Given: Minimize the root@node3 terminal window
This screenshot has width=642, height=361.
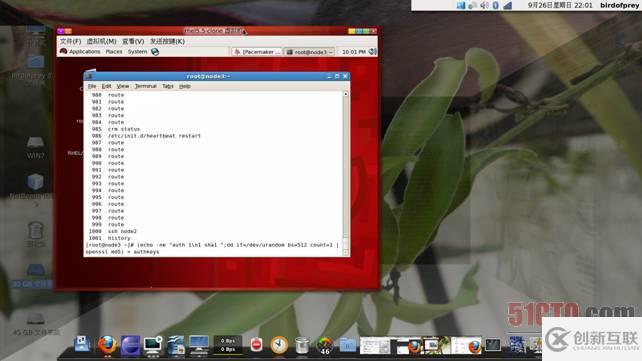Looking at the screenshot, I should pos(329,76).
